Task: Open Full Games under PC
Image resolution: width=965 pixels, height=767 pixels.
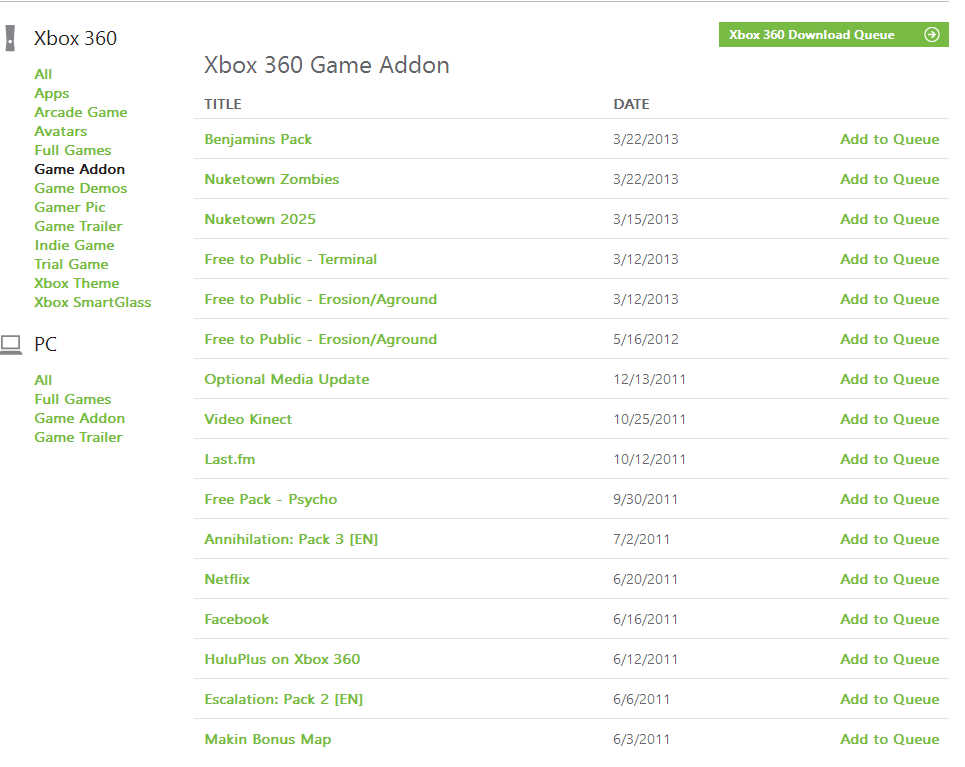Action: (73, 400)
